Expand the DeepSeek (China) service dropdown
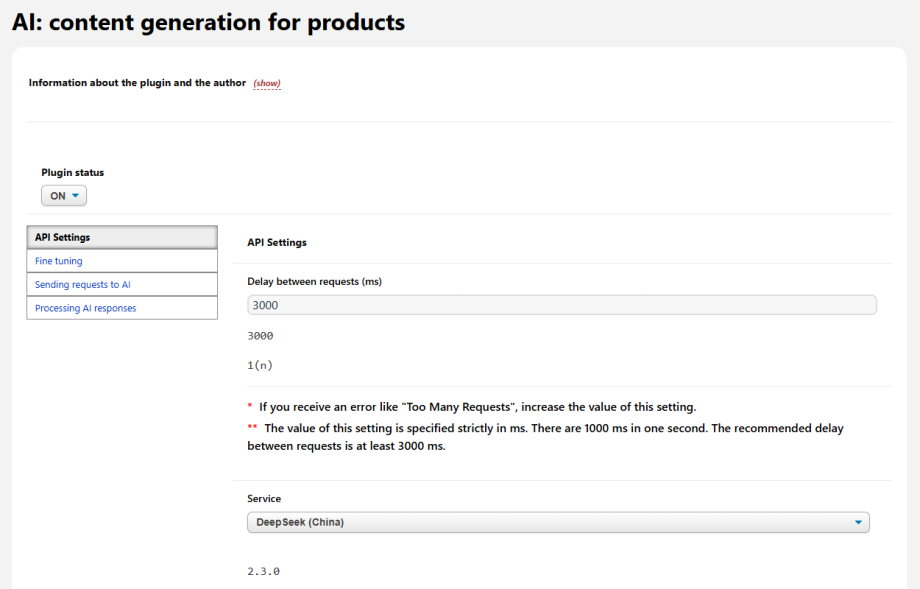The image size is (920, 589). [558, 522]
